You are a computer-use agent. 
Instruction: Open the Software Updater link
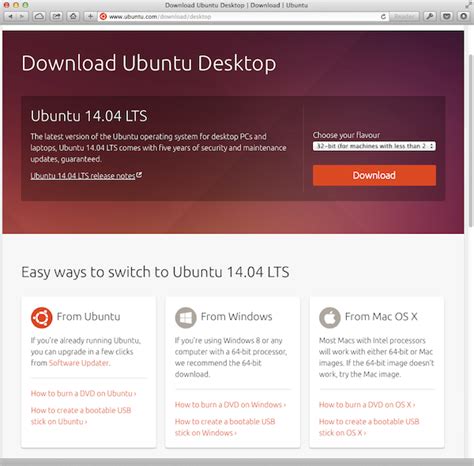pyautogui.click(x=79, y=363)
